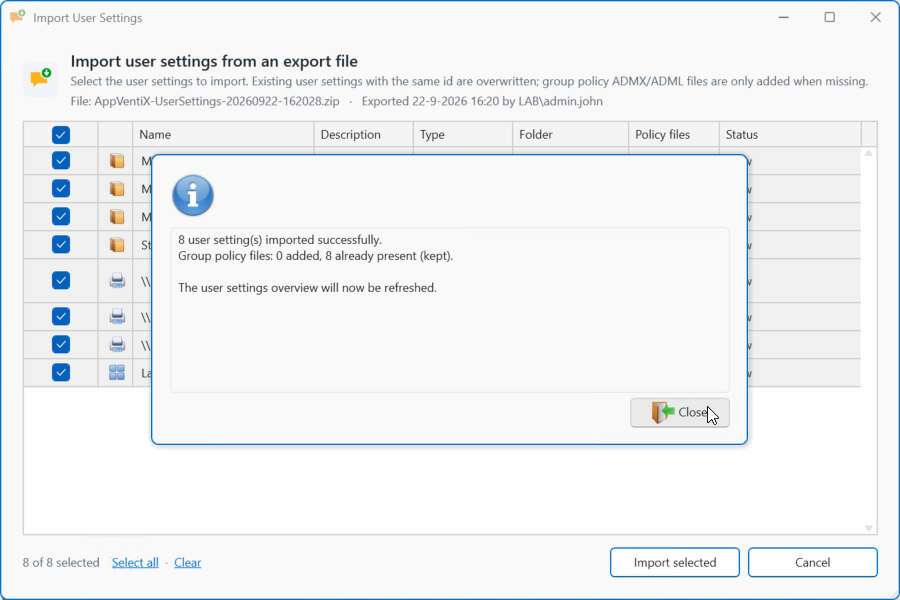This screenshot has width=900, height=600.
Task: Uncheck the checkbox of the row starting "St"
Action: coord(61,245)
